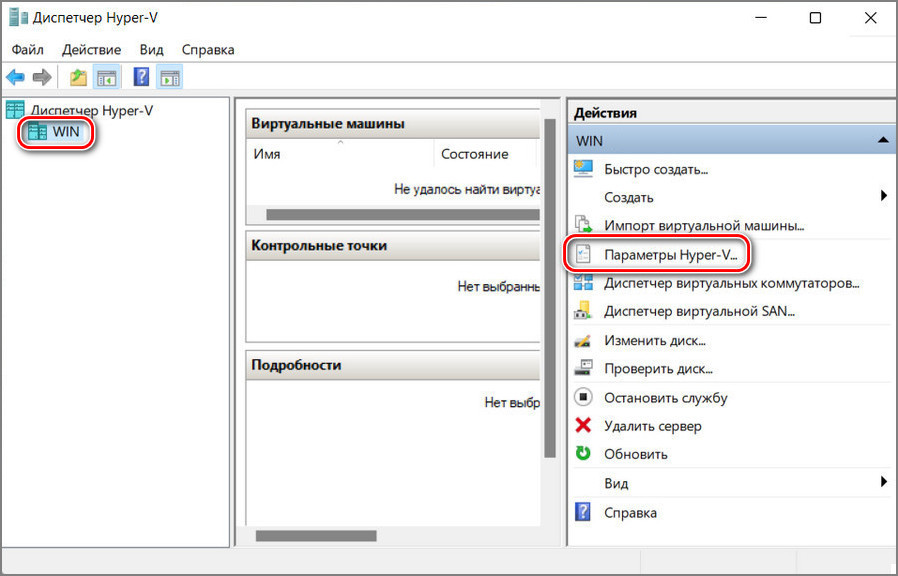Open Диспетчер виртуальных коммутаторов... action
This screenshot has width=898, height=576.
coord(732,283)
